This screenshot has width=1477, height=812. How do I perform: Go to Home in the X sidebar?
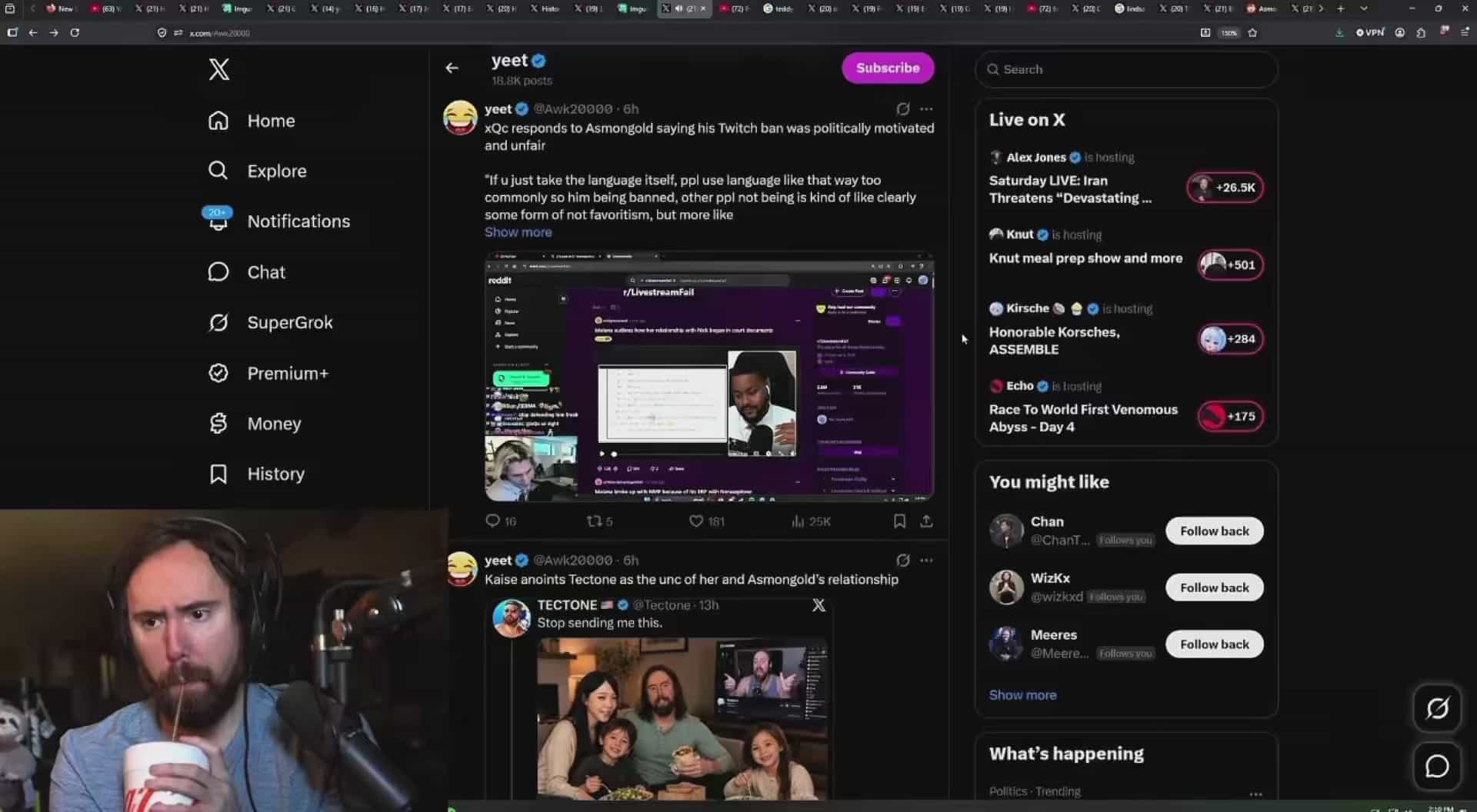click(x=252, y=121)
